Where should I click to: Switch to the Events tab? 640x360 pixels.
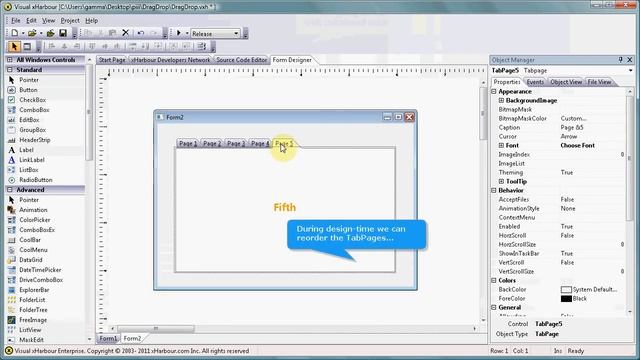click(x=535, y=82)
